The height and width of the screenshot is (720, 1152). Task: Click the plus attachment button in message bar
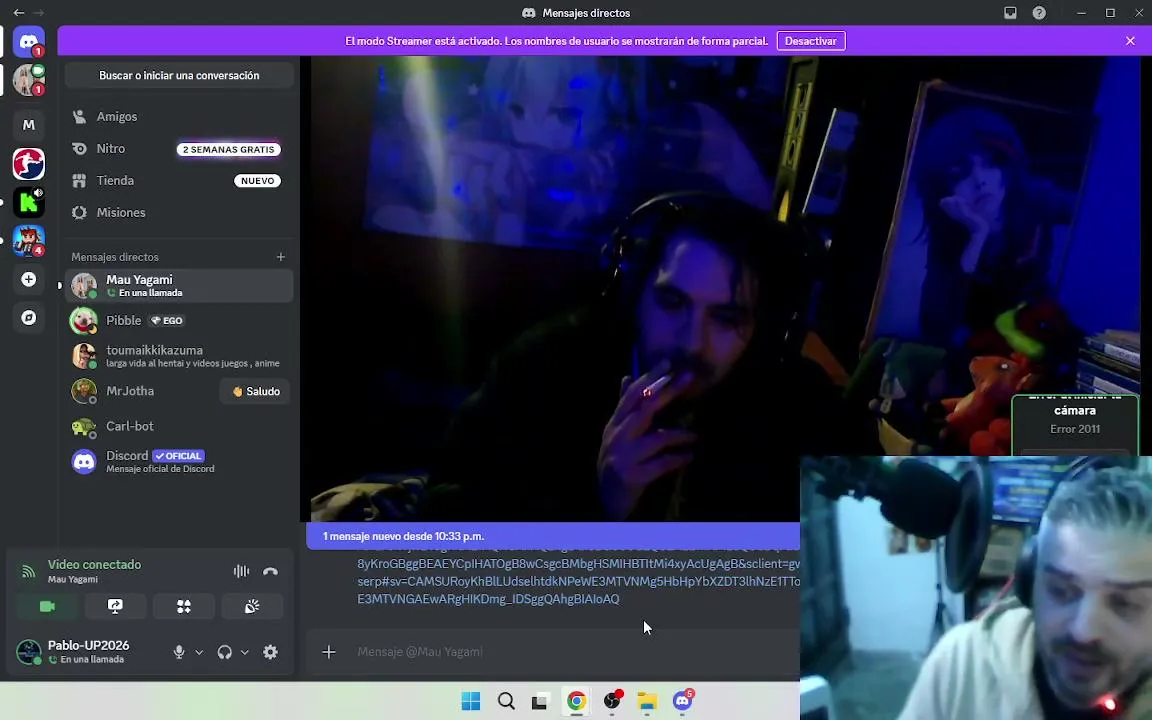point(328,652)
